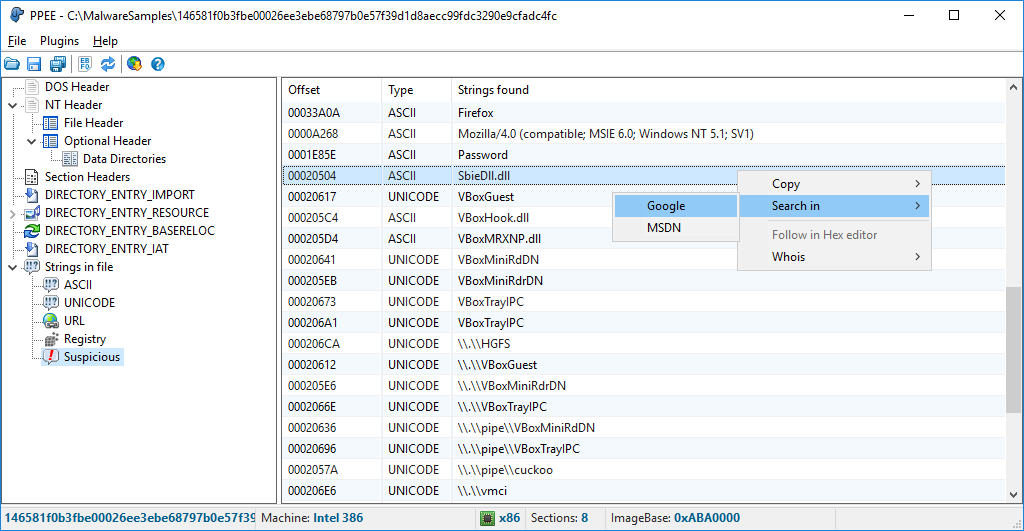Expand the DIRECTORY_ENTRY_RESOURCE node
The width and height of the screenshot is (1024, 531).
pos(12,213)
